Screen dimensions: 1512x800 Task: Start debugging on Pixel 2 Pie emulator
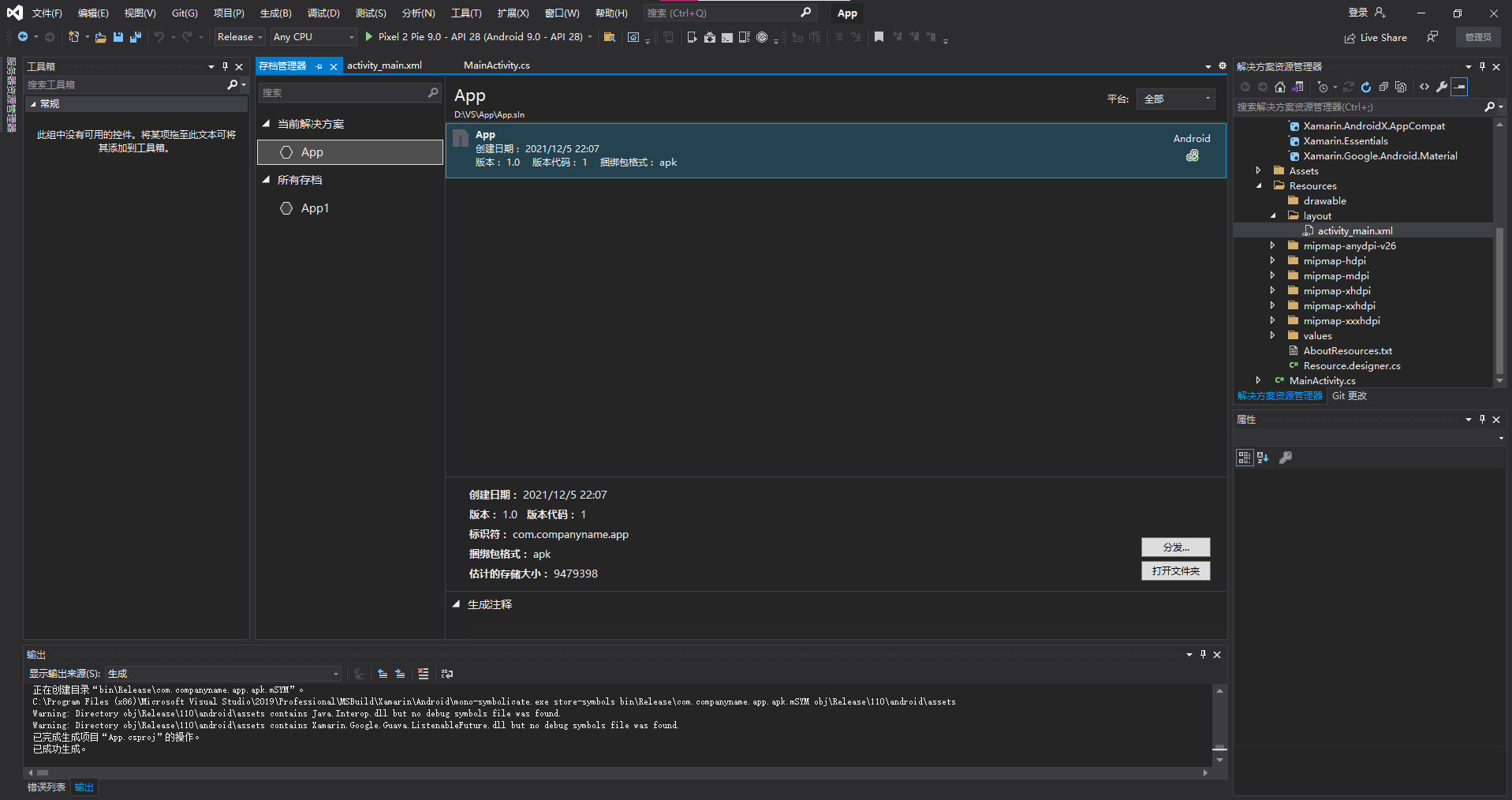coord(368,36)
